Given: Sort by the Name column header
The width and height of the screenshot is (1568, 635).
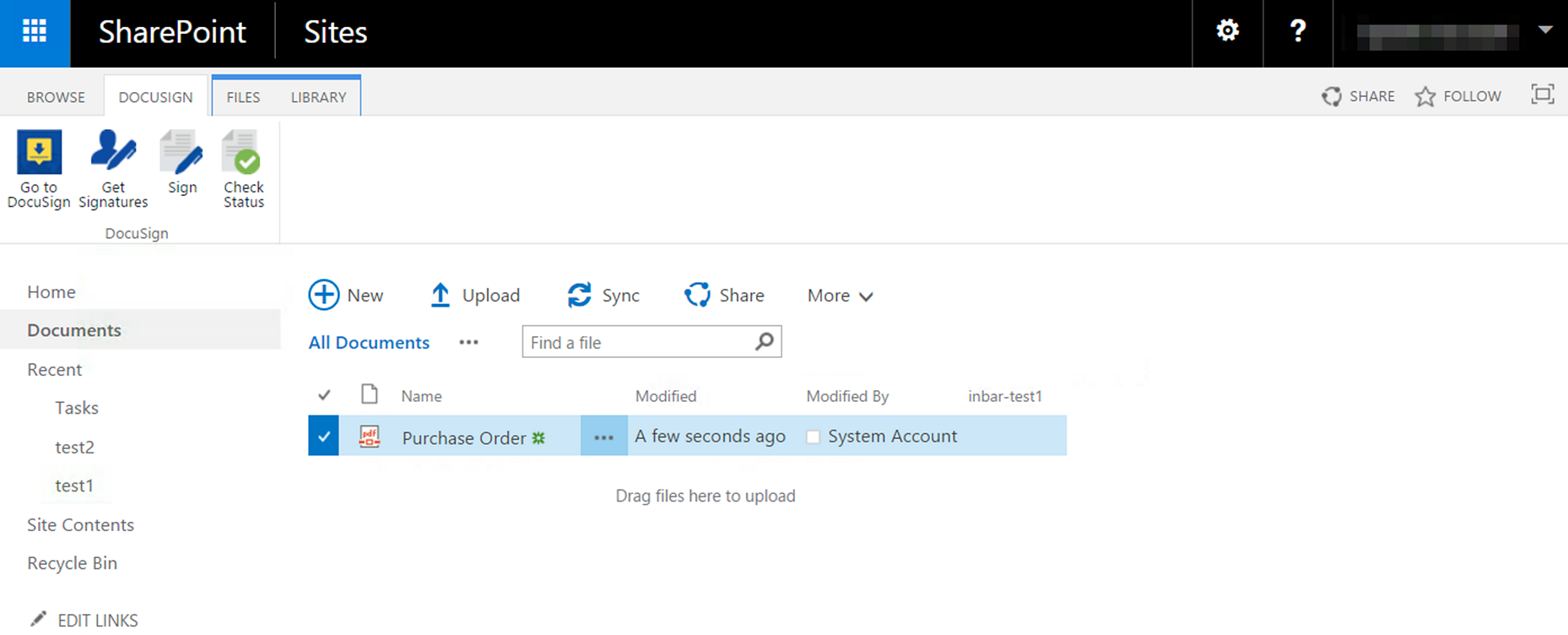Looking at the screenshot, I should click(421, 396).
